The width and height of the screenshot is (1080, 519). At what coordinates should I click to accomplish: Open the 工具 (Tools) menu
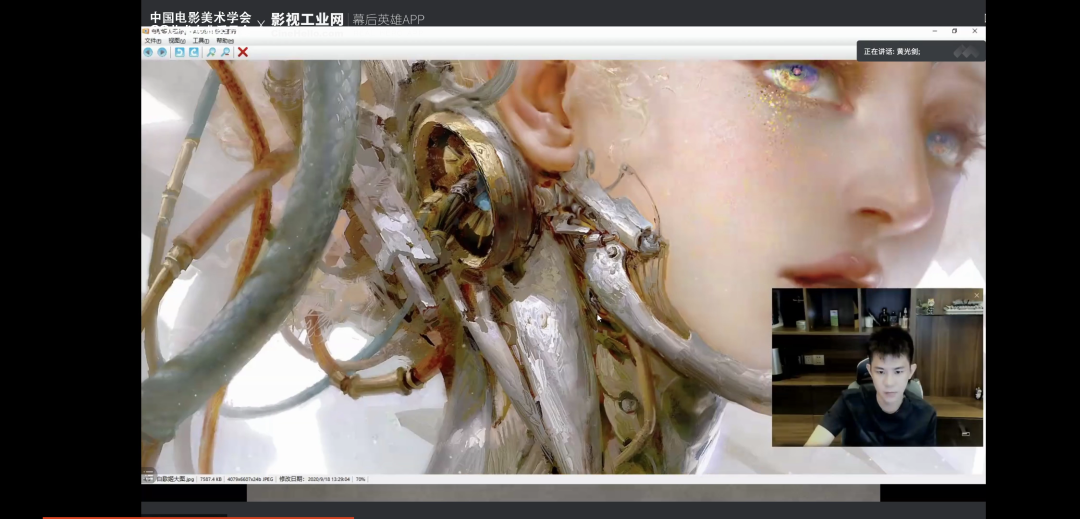click(200, 41)
